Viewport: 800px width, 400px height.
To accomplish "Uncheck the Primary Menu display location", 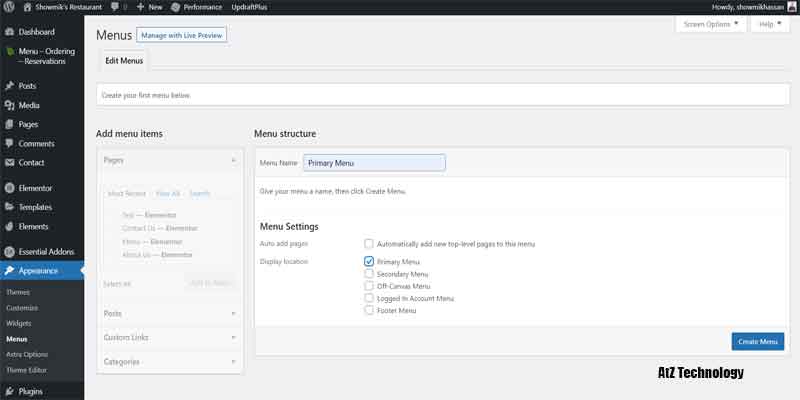I will [x=369, y=261].
